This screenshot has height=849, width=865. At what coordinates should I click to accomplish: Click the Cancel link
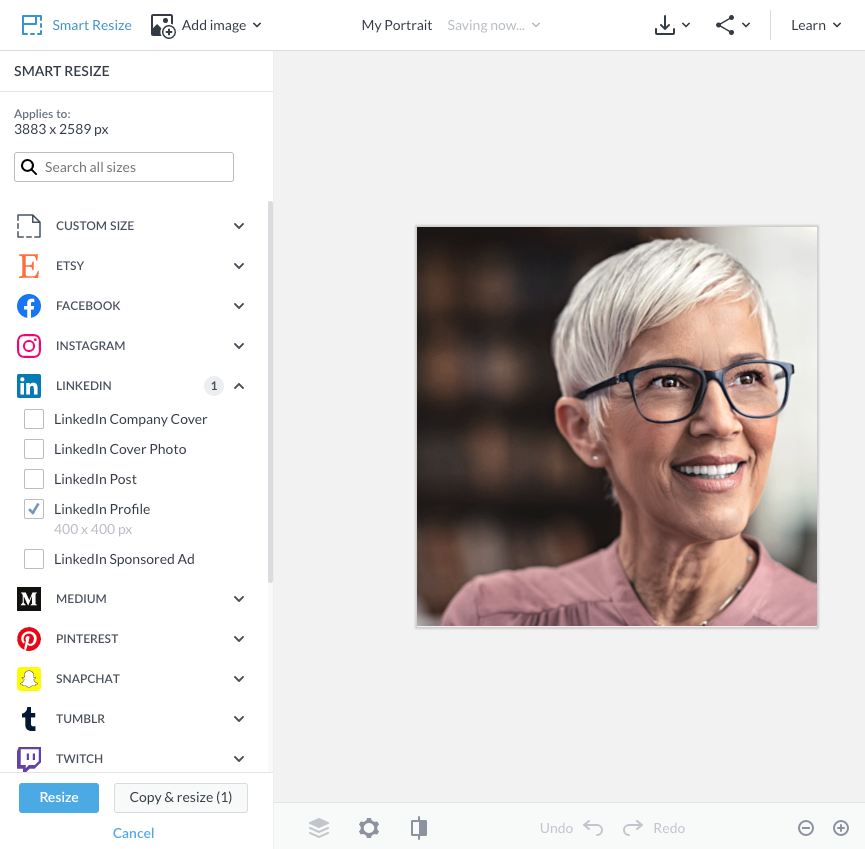click(134, 833)
